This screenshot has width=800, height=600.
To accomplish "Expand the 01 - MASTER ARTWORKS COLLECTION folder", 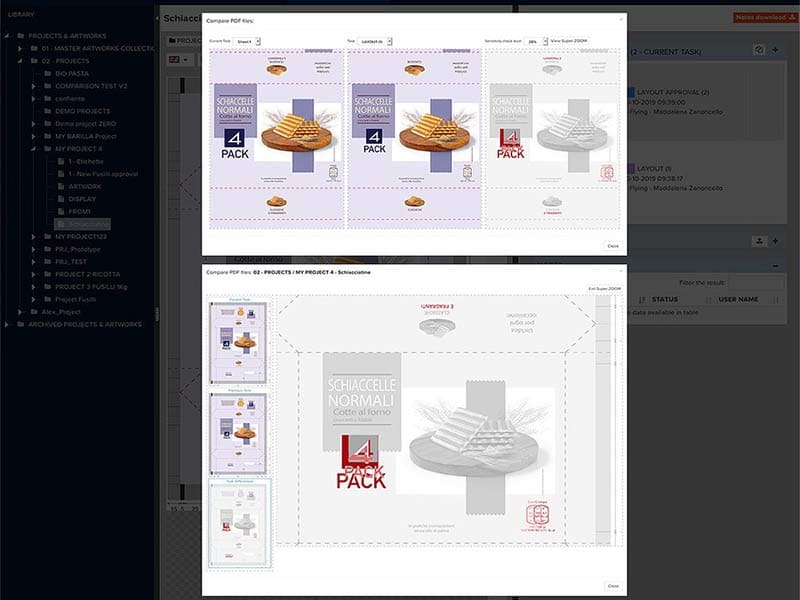I will click(x=20, y=48).
